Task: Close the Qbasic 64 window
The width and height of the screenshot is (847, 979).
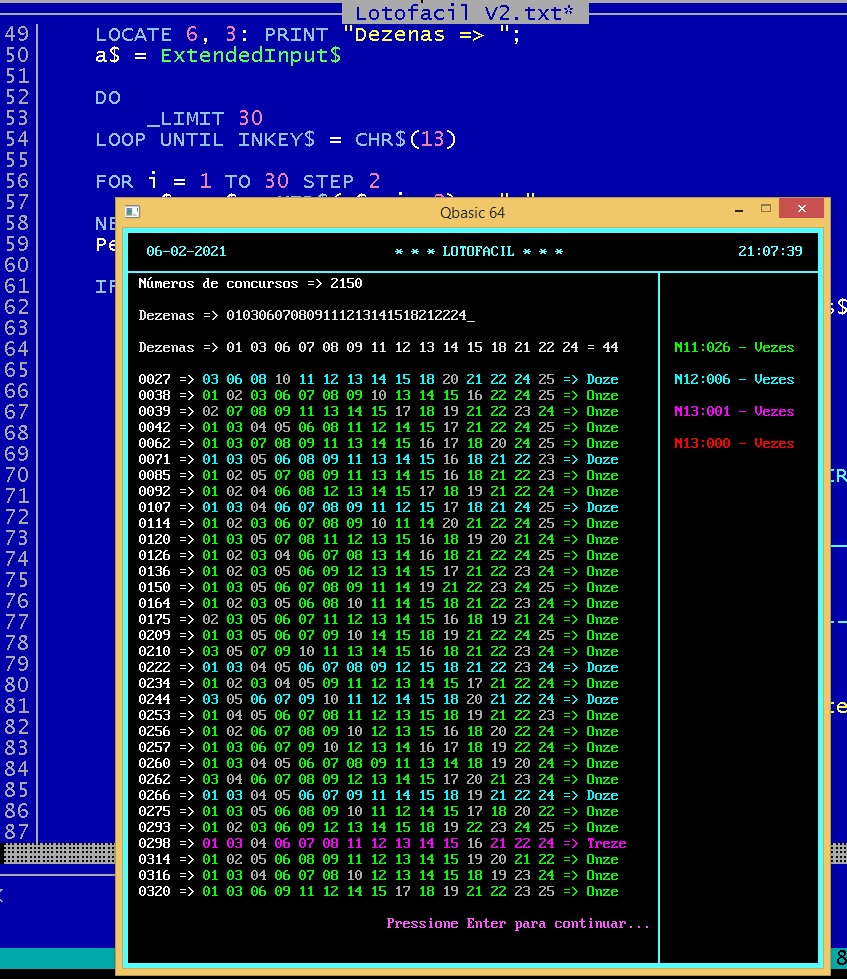Action: (x=802, y=210)
